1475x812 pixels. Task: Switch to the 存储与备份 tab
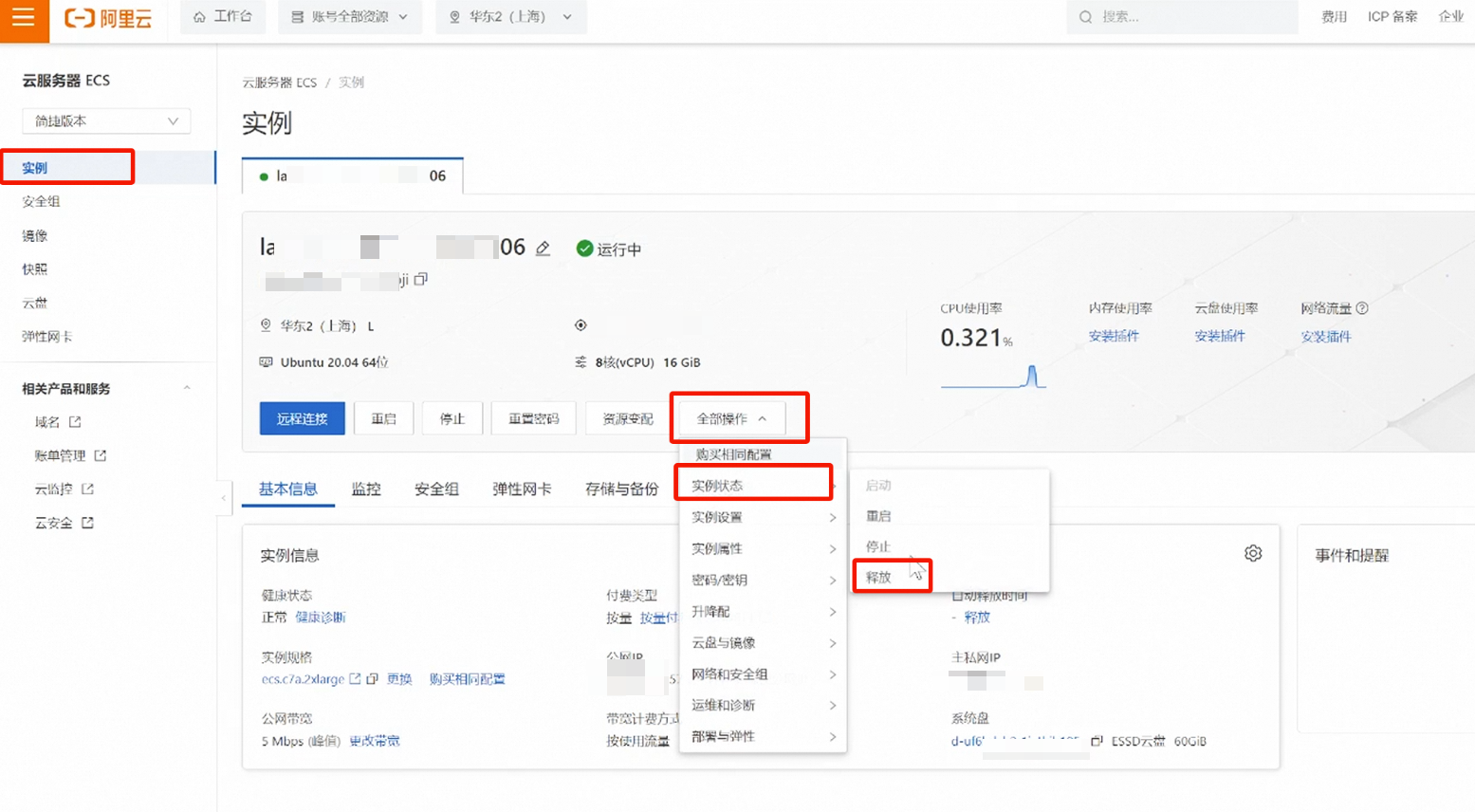pyautogui.click(x=622, y=489)
